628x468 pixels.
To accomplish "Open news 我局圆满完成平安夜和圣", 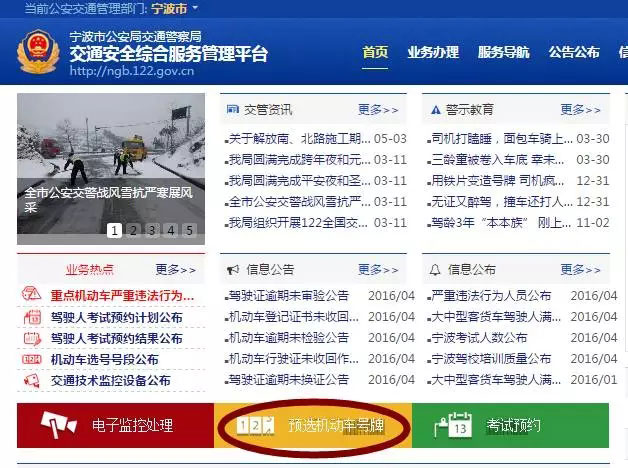I will 300,181.
